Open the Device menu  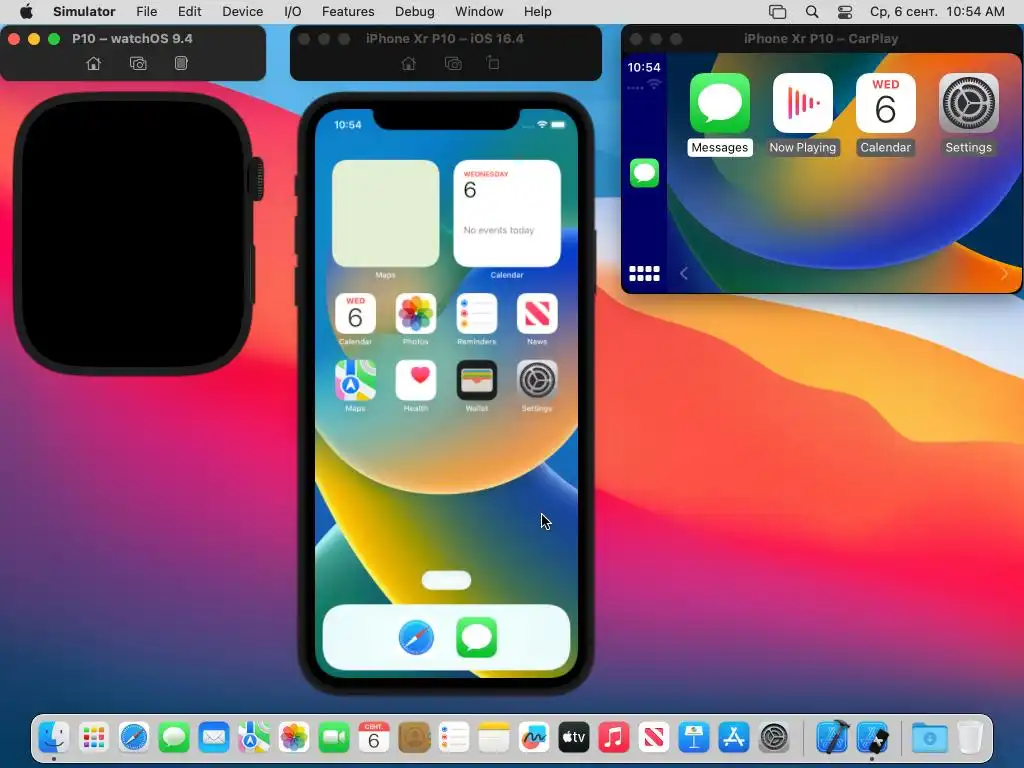(x=242, y=12)
